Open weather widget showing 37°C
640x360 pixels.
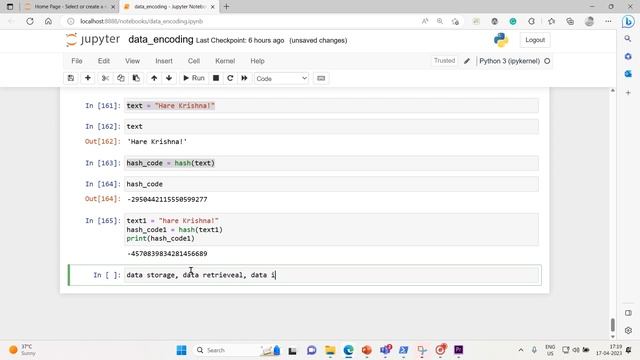pyautogui.click(x=22, y=350)
